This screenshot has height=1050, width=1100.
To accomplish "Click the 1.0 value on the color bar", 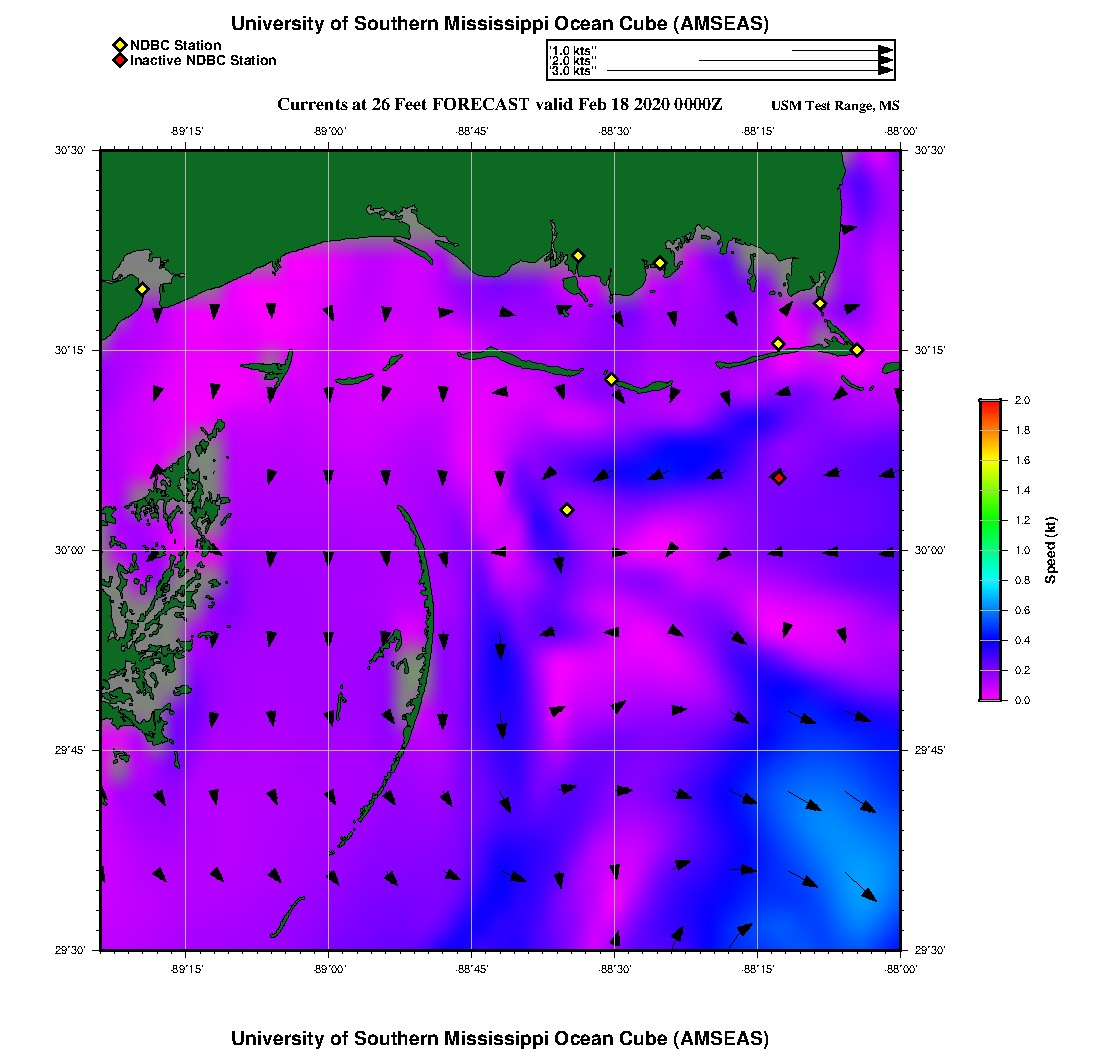I will (1022, 550).
